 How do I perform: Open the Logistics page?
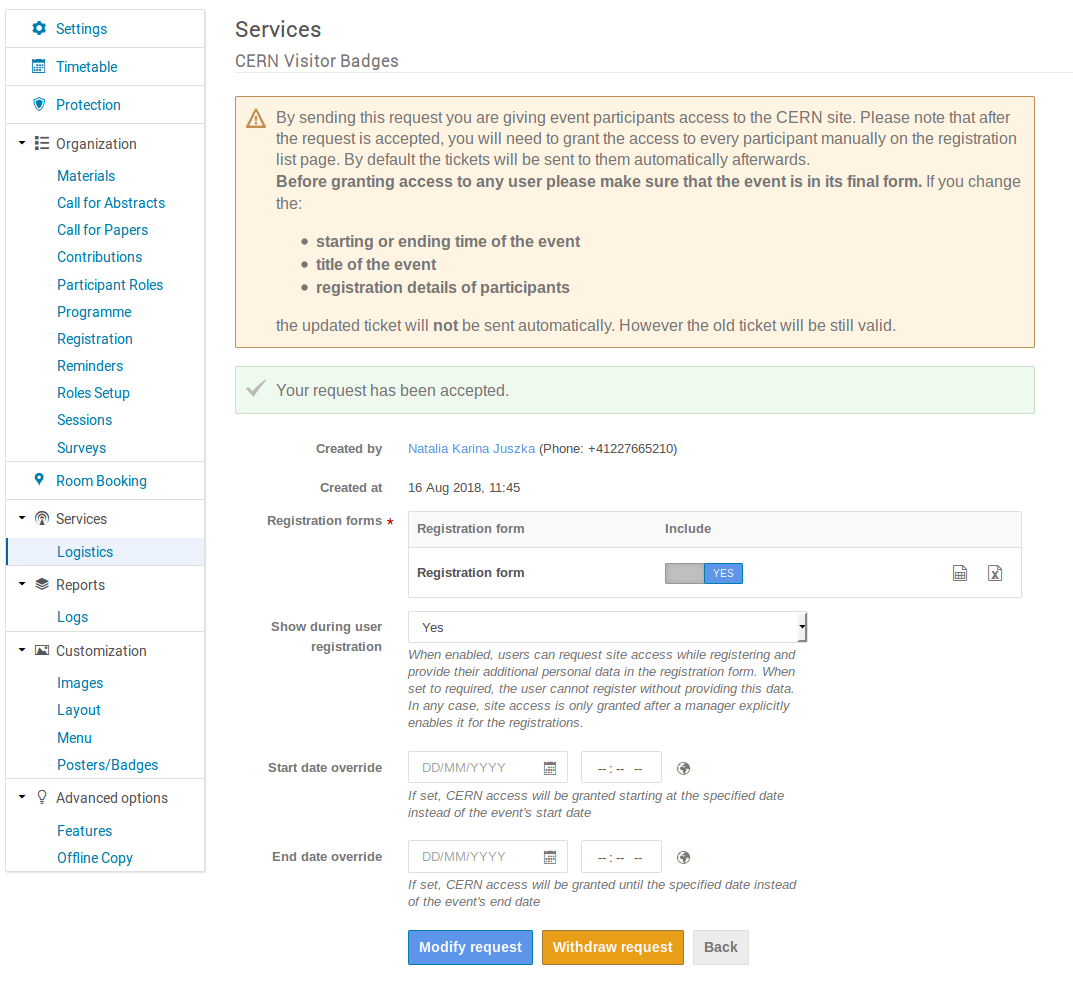85,551
